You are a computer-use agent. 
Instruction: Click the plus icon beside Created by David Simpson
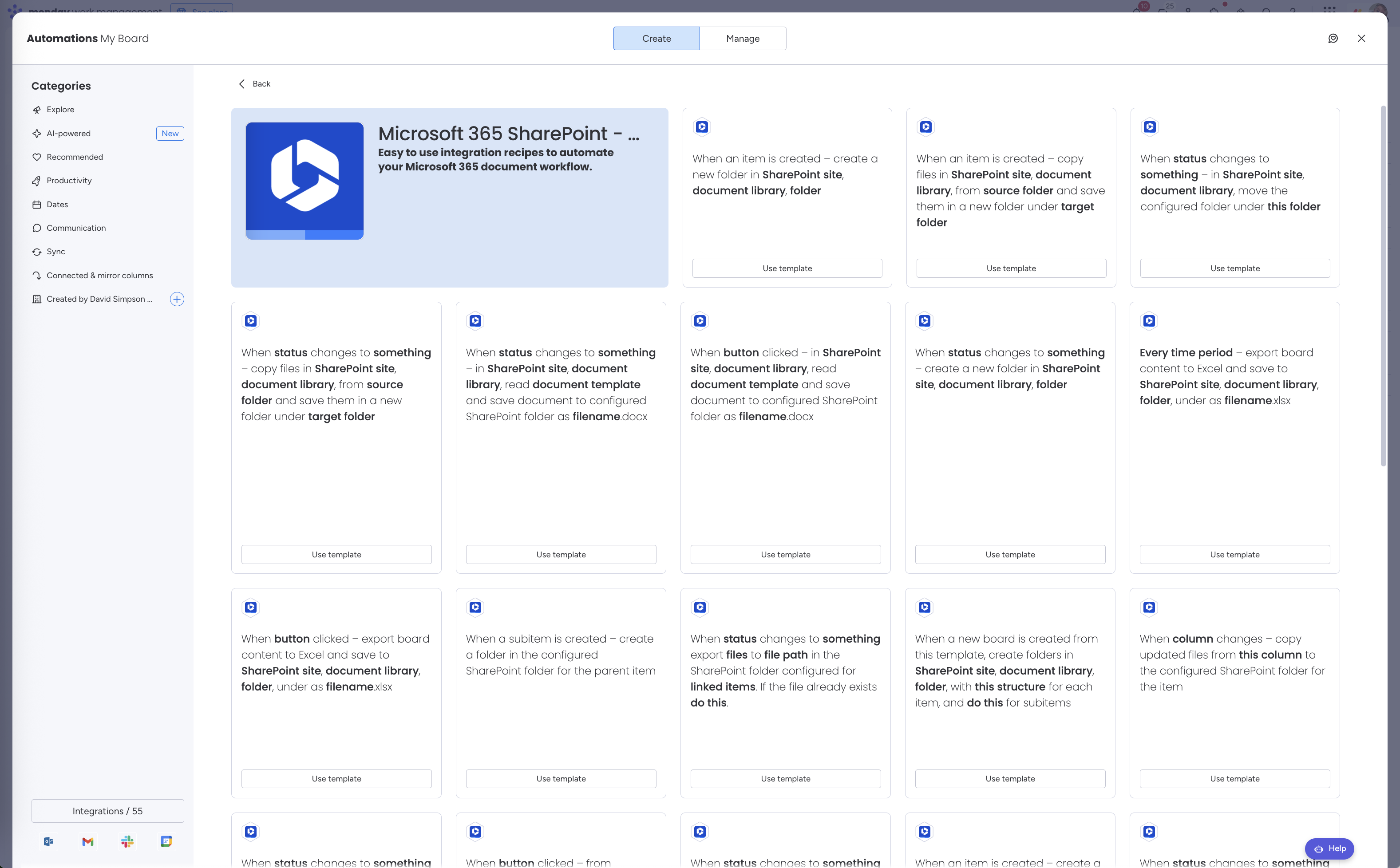click(x=177, y=299)
